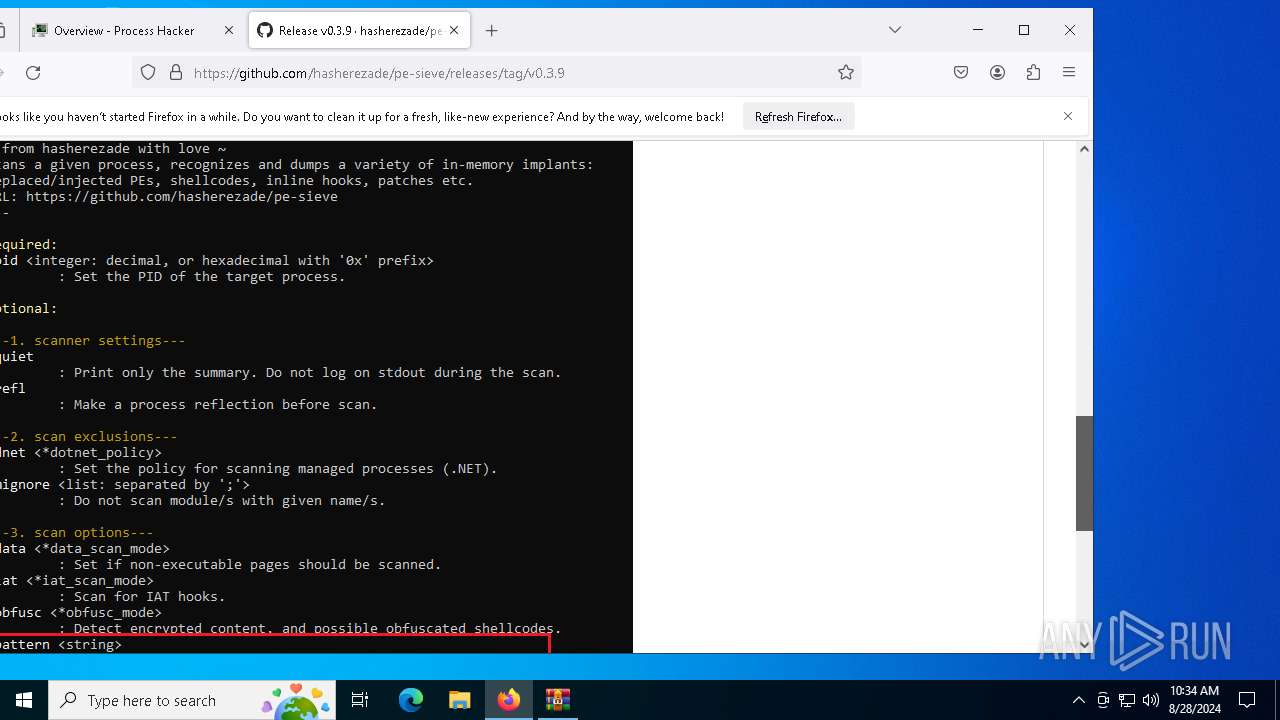Click the page scrollbar up arrow
This screenshot has height=720, width=1280.
[1084, 149]
